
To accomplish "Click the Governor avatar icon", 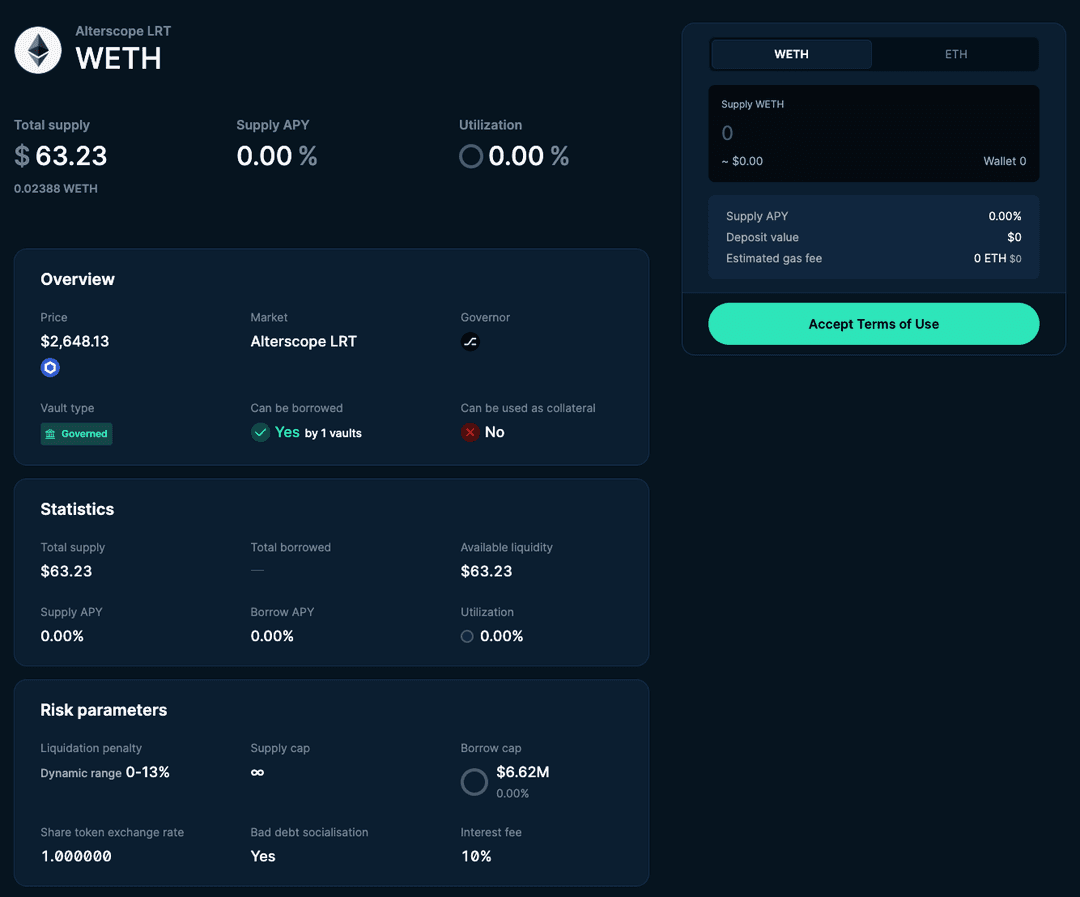I will 470,342.
